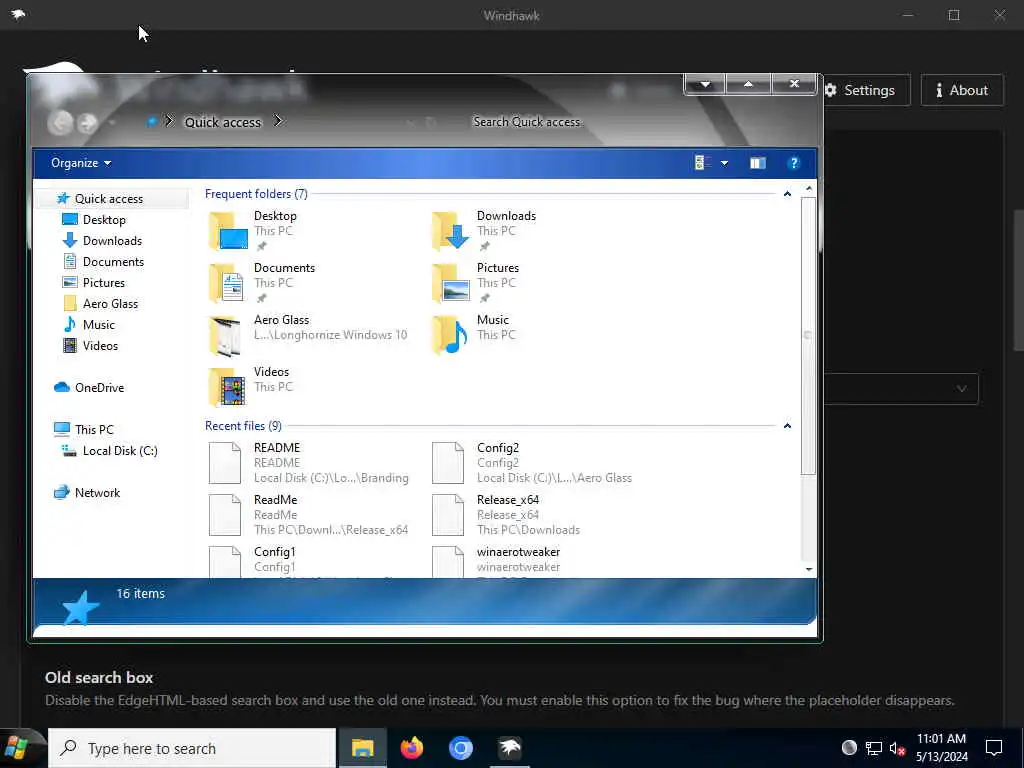
Task: Select the Music folder icon in Frequent folders
Action: coord(450,335)
